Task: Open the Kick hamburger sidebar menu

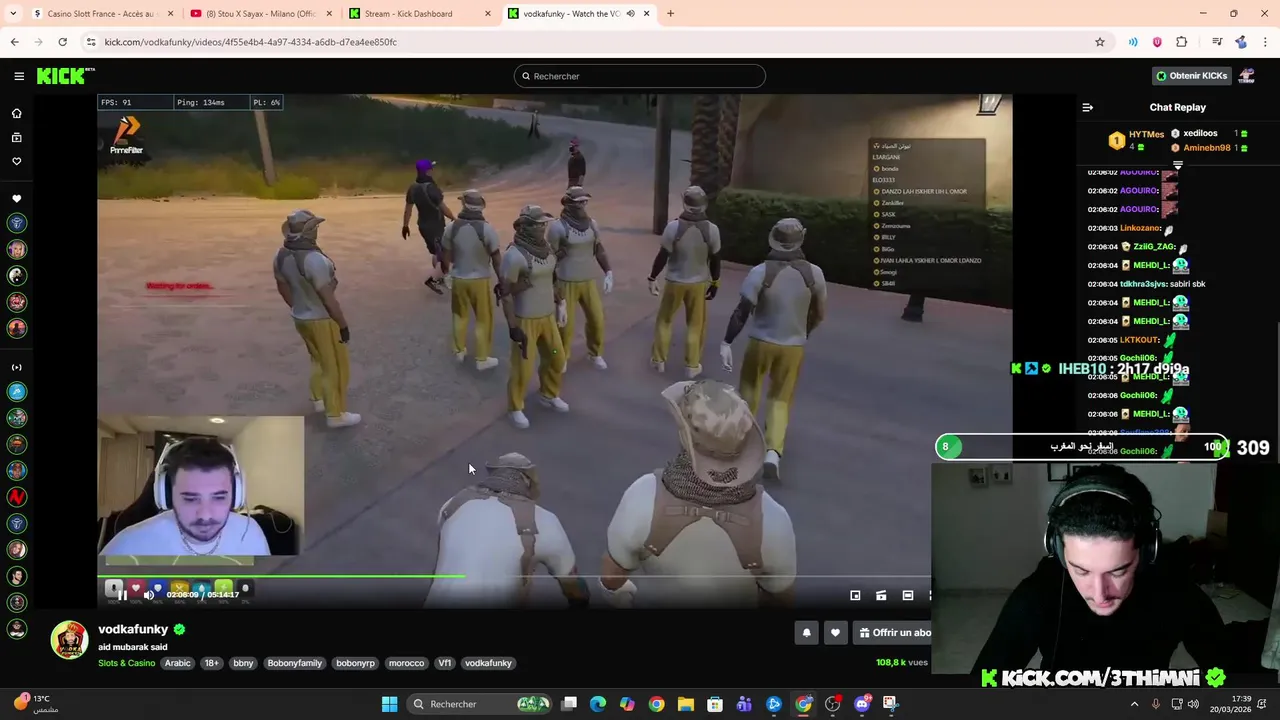Action: pyautogui.click(x=19, y=76)
